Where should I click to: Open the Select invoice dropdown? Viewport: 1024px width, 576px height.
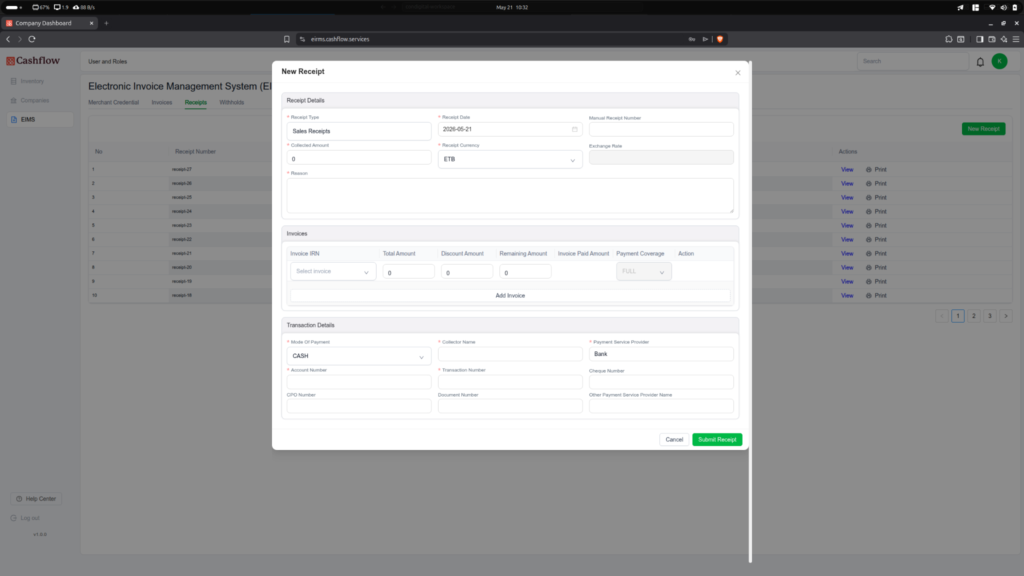click(333, 272)
